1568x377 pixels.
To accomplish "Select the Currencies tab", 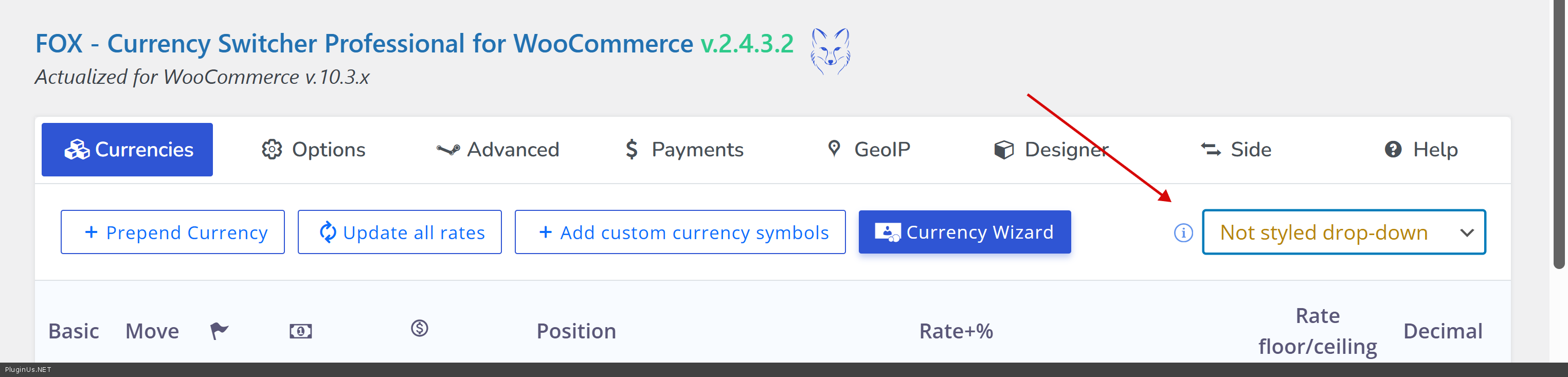I will pyautogui.click(x=127, y=150).
